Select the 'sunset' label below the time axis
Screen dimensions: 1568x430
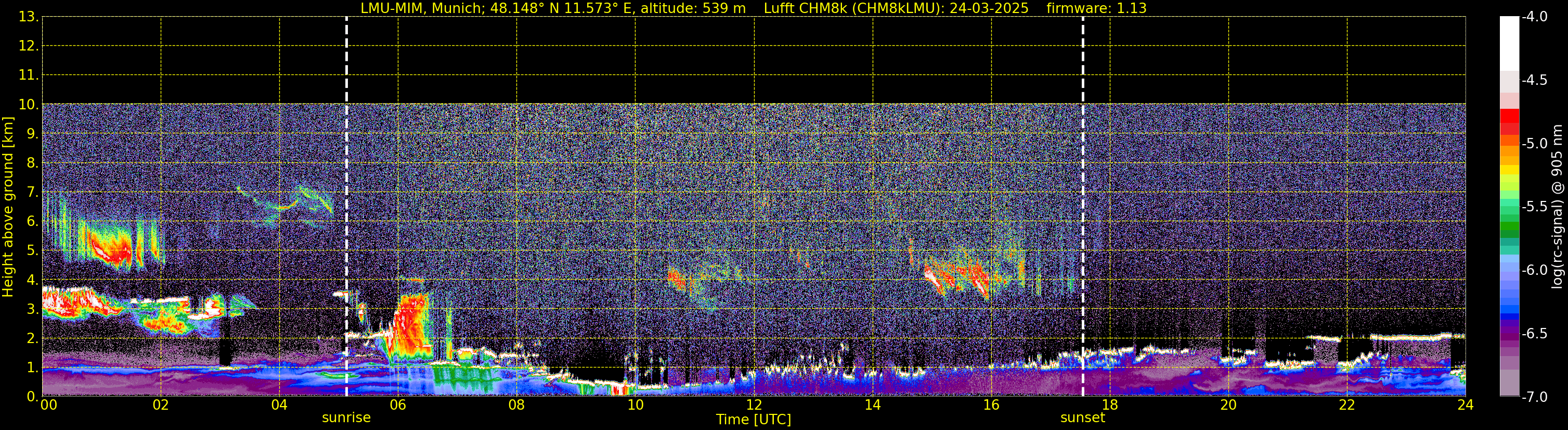(x=1082, y=418)
